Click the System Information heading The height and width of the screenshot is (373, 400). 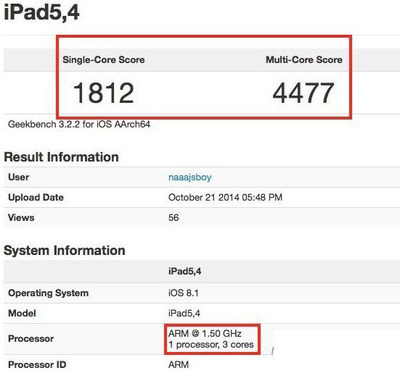pyautogui.click(x=64, y=250)
